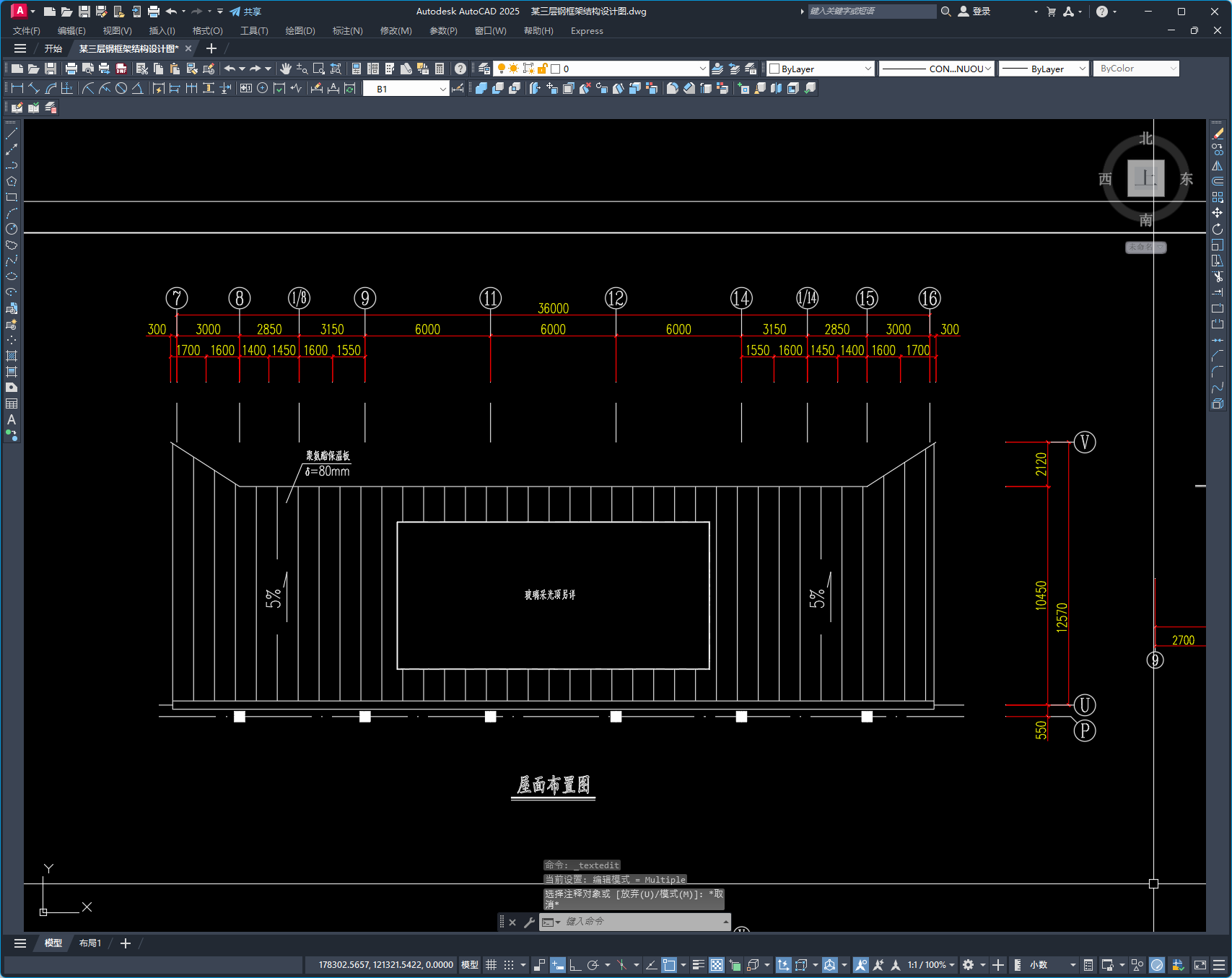The image size is (1232, 978).
Task: Click the keyword search box 键入关键字或短语
Action: click(872, 12)
